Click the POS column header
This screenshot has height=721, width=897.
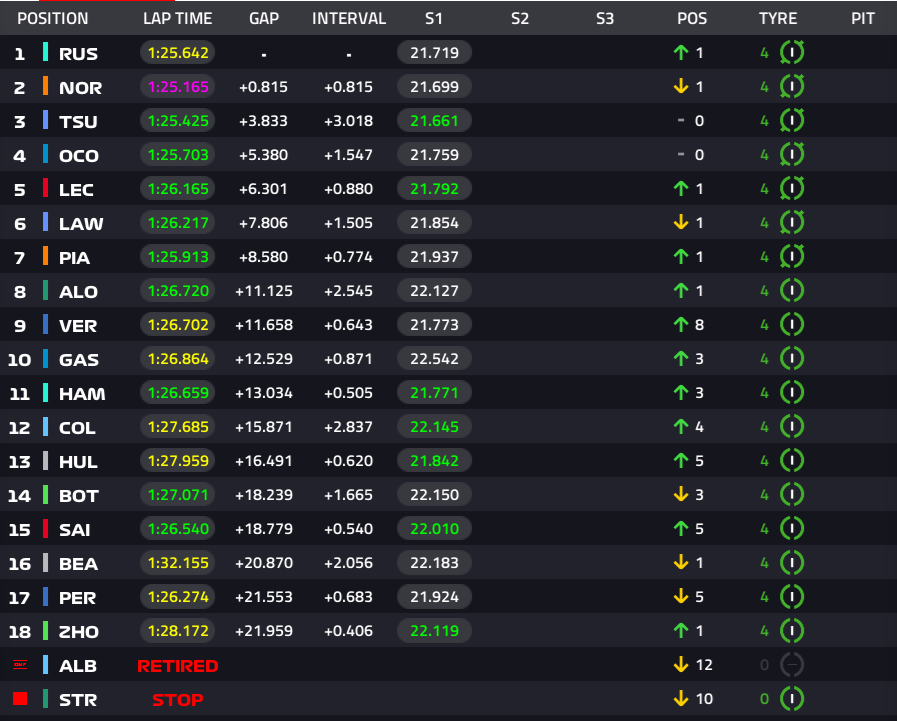[x=692, y=18]
